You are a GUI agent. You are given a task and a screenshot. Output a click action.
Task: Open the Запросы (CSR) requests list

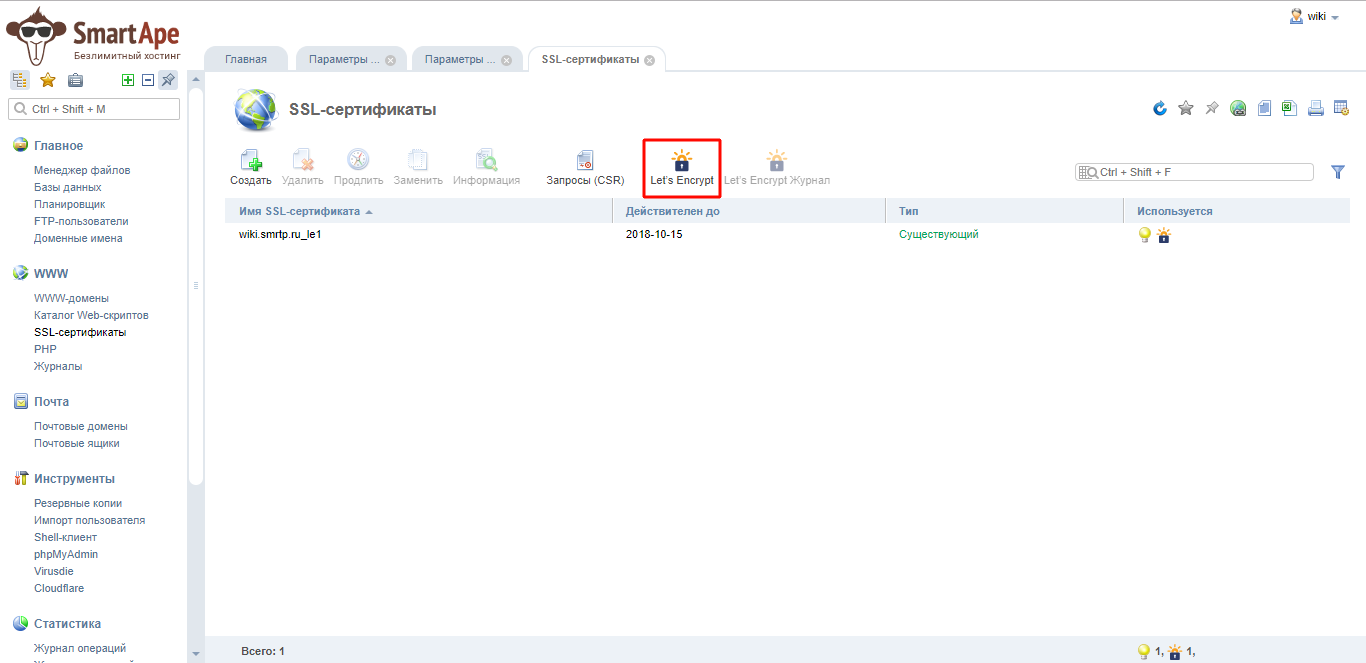click(x=585, y=167)
